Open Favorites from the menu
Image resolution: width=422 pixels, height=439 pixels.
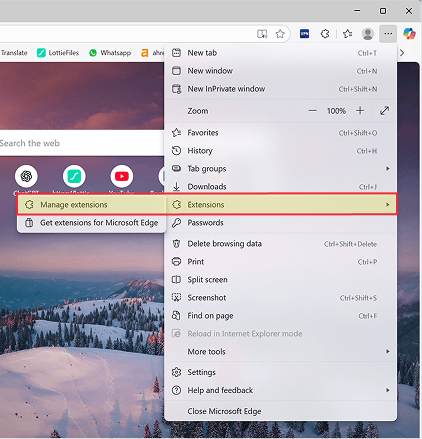pyautogui.click(x=280, y=133)
